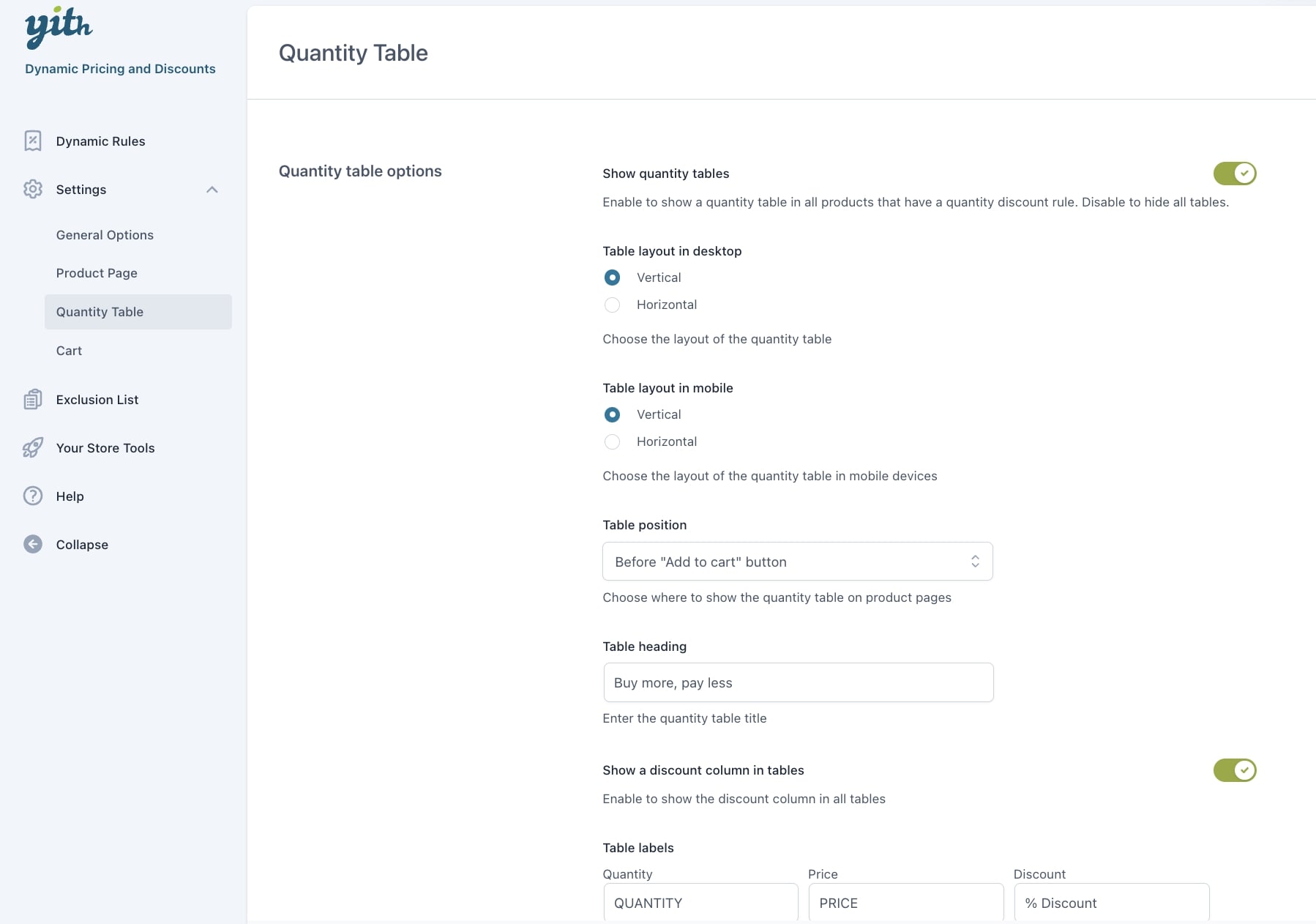Open the General Options settings page

[x=105, y=235]
